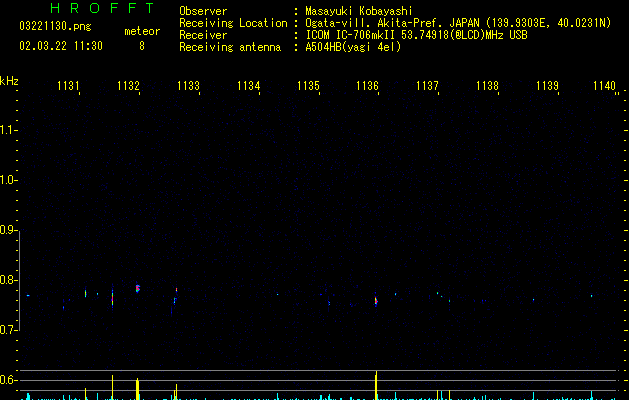Screen dimensions: 629x400
Task: Click time axis marker 1137
Action: (x=428, y=85)
